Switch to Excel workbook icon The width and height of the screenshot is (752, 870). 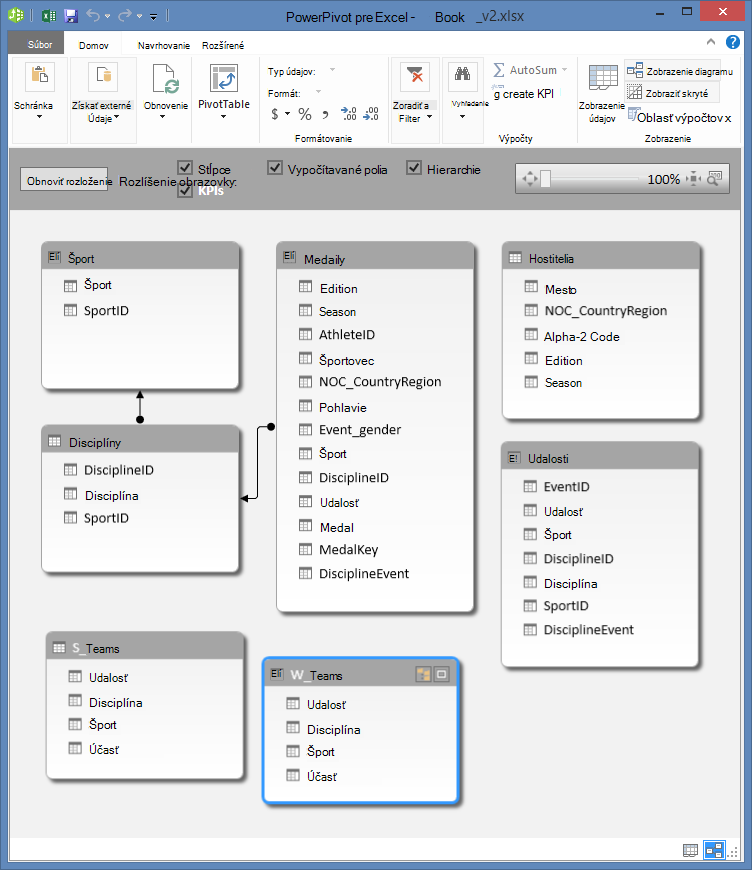tap(49, 16)
